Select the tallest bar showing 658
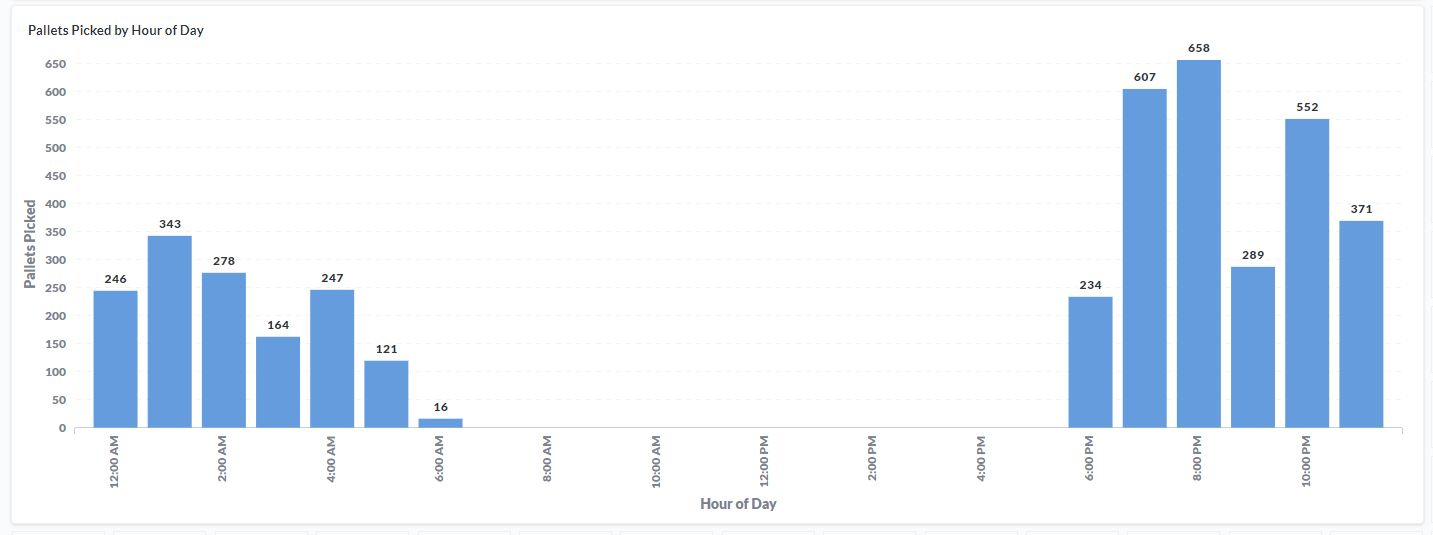1433x535 pixels. pyautogui.click(x=1198, y=244)
